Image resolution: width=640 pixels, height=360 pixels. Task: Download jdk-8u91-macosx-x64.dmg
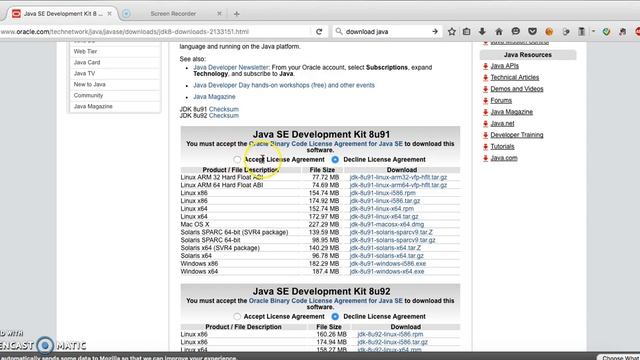[387, 224]
